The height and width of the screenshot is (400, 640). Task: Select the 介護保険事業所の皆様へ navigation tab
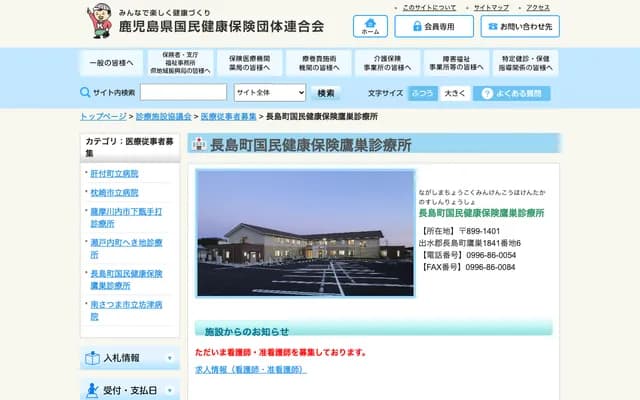[x=385, y=62]
